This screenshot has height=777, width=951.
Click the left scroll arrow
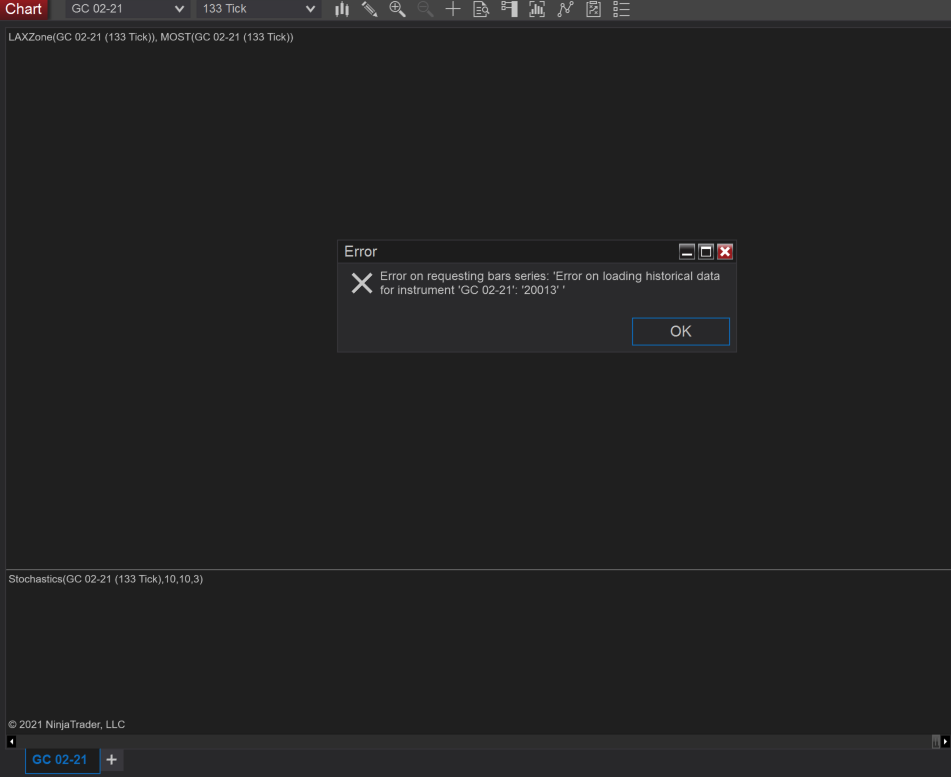12,741
